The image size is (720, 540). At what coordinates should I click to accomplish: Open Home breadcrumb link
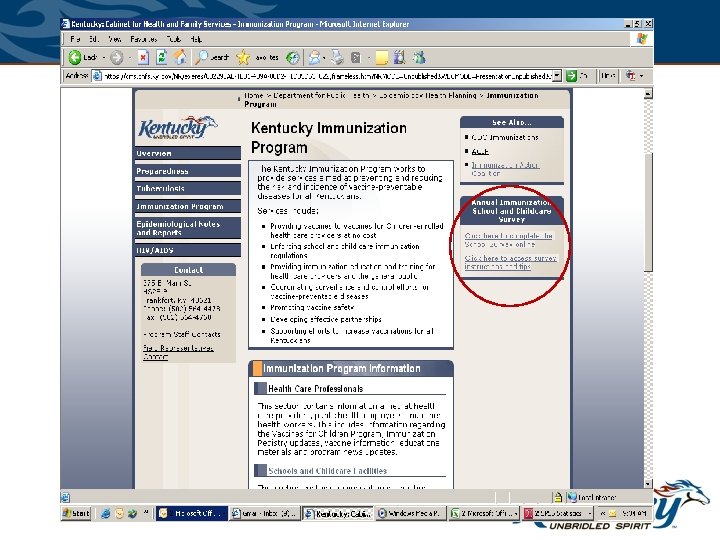coord(253,96)
